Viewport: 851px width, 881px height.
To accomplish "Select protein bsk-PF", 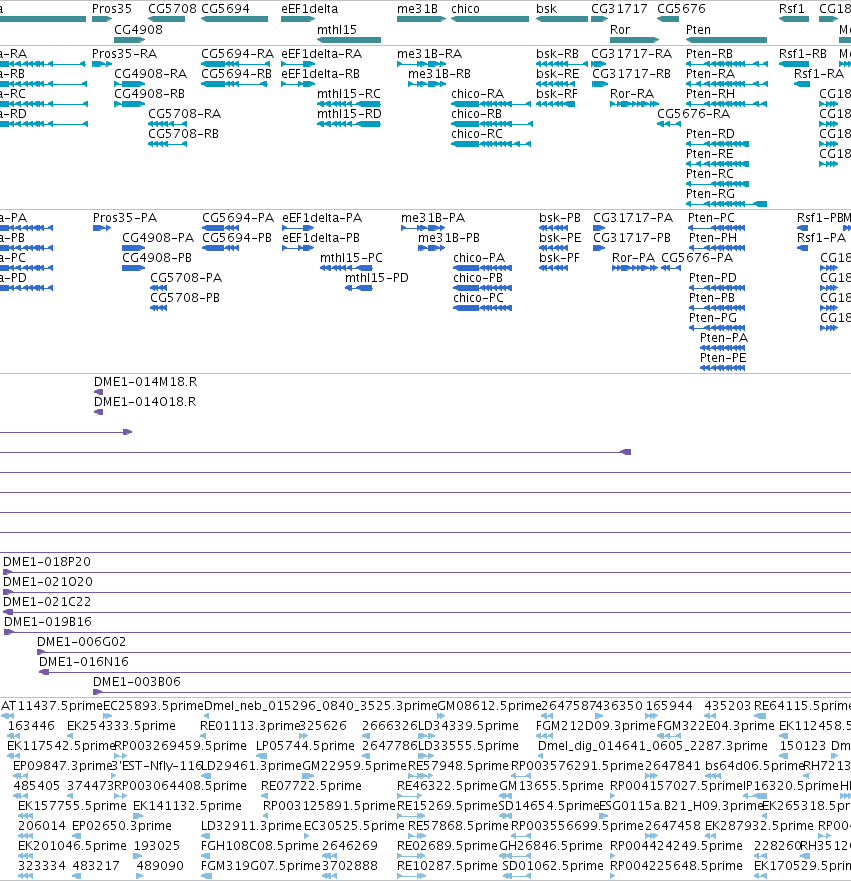I will point(554,268).
